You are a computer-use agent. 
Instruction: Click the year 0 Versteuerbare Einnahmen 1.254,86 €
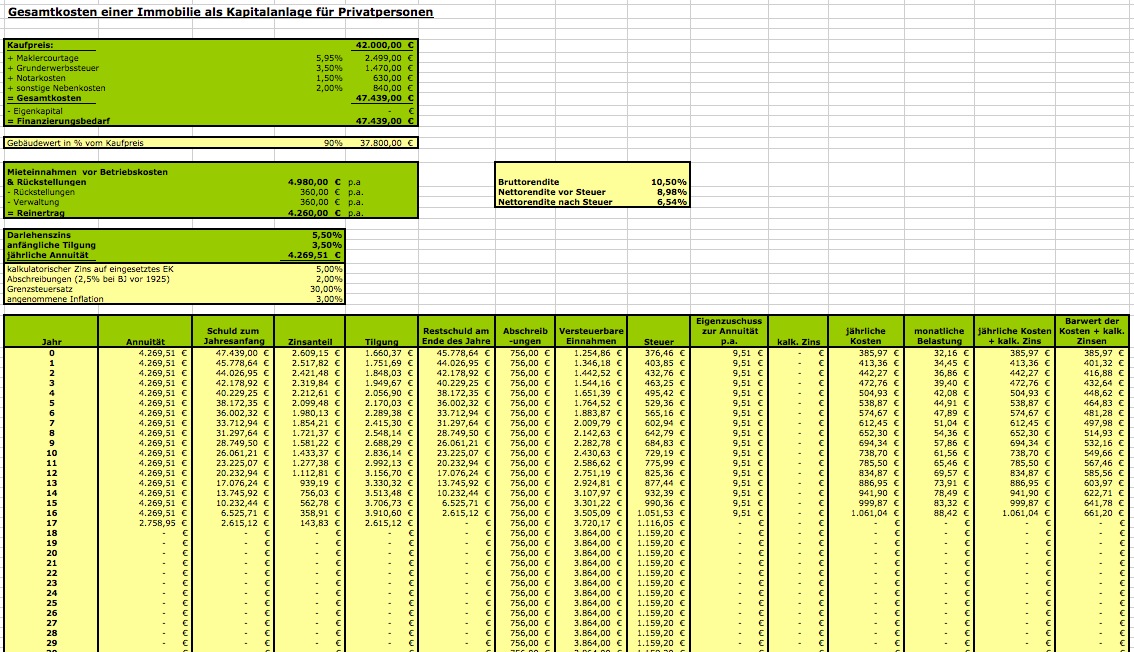(x=598, y=353)
